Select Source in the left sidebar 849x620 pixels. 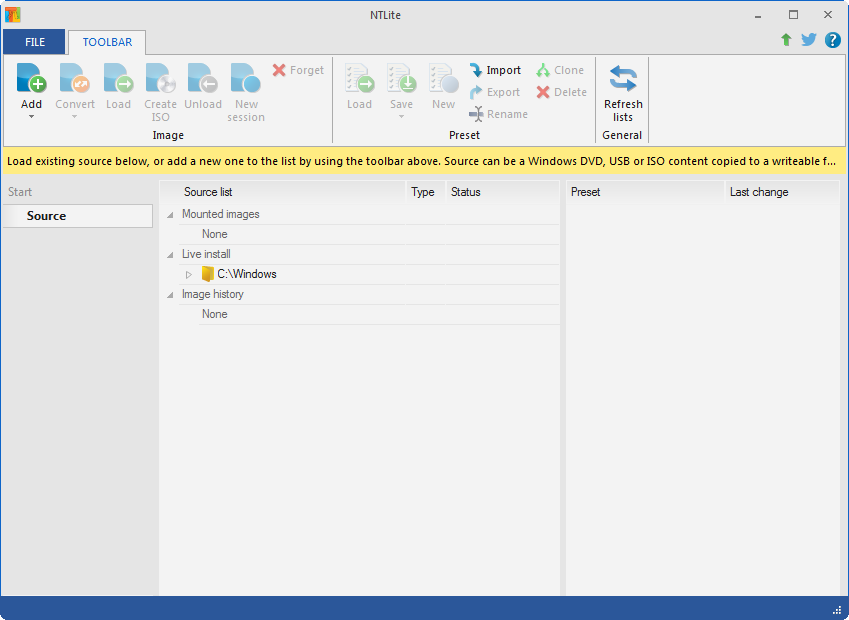tap(77, 216)
